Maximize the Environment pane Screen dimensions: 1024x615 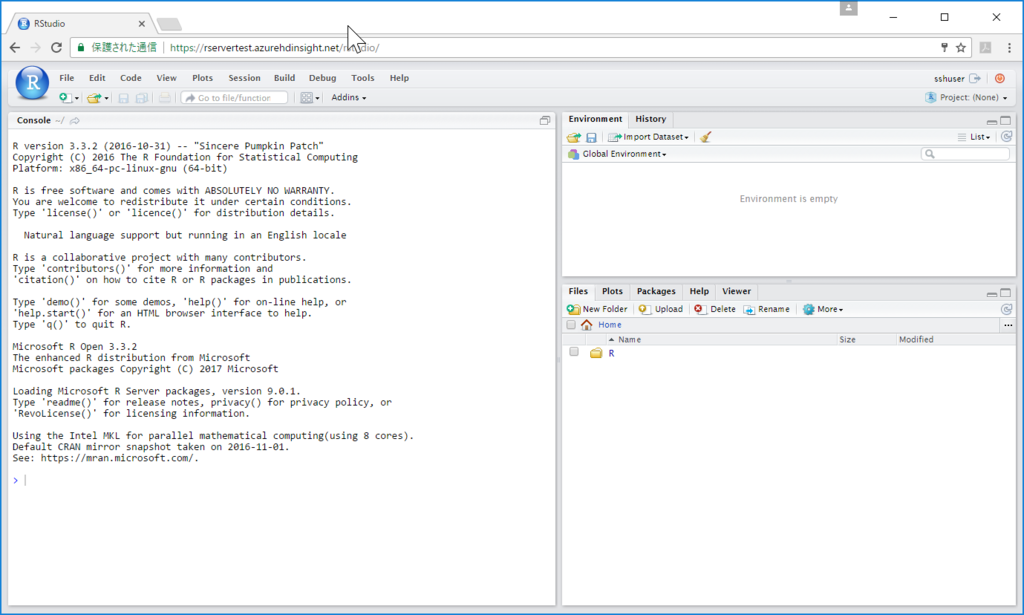pos(1006,121)
